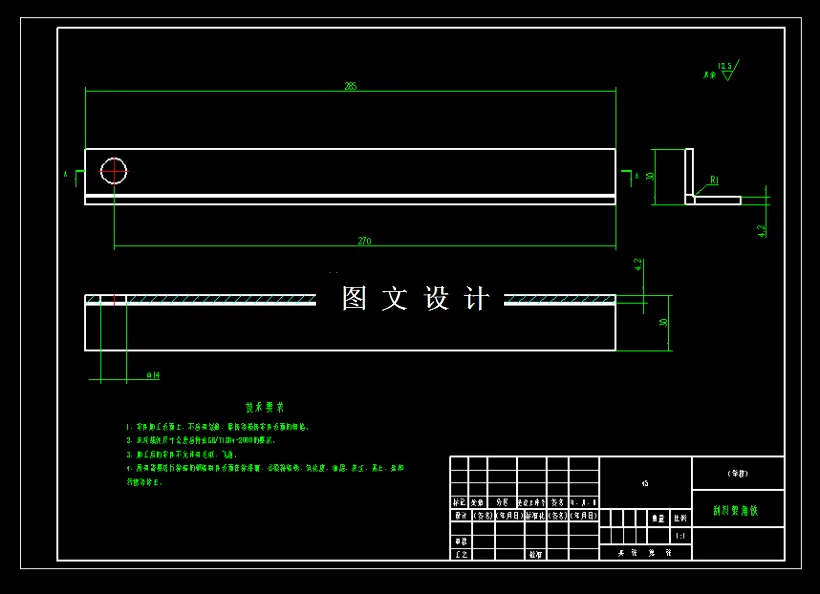Click the 批准 cell in title block
The width and height of the screenshot is (820, 594).
click(536, 554)
